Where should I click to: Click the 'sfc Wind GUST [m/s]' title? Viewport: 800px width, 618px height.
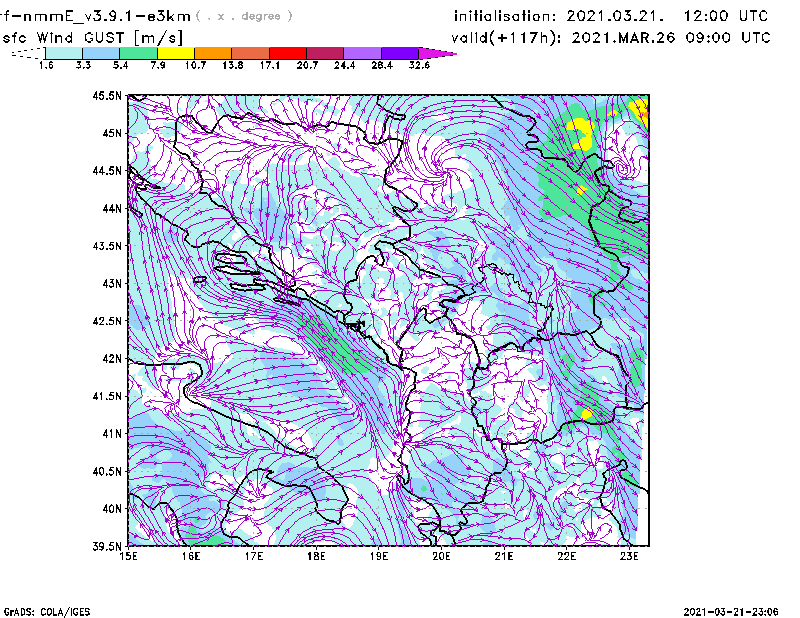coord(92,38)
